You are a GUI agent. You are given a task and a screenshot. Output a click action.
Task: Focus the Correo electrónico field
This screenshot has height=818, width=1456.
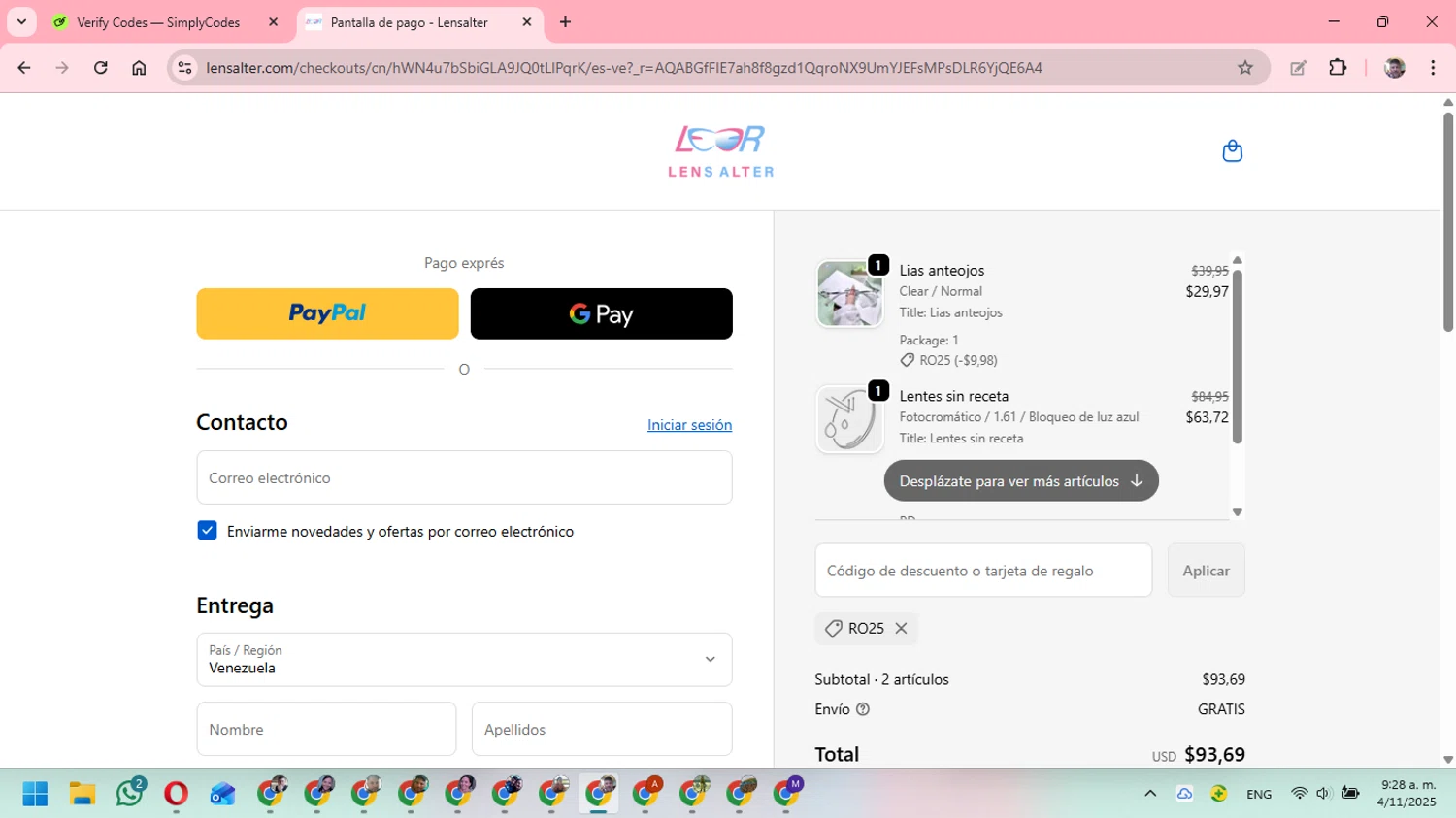[464, 477]
